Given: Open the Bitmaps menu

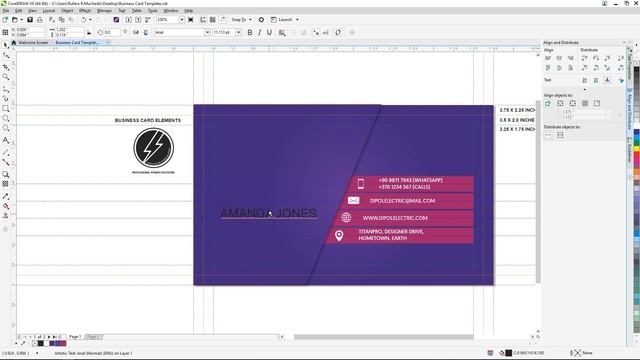Looking at the screenshot, I should 104,11.
